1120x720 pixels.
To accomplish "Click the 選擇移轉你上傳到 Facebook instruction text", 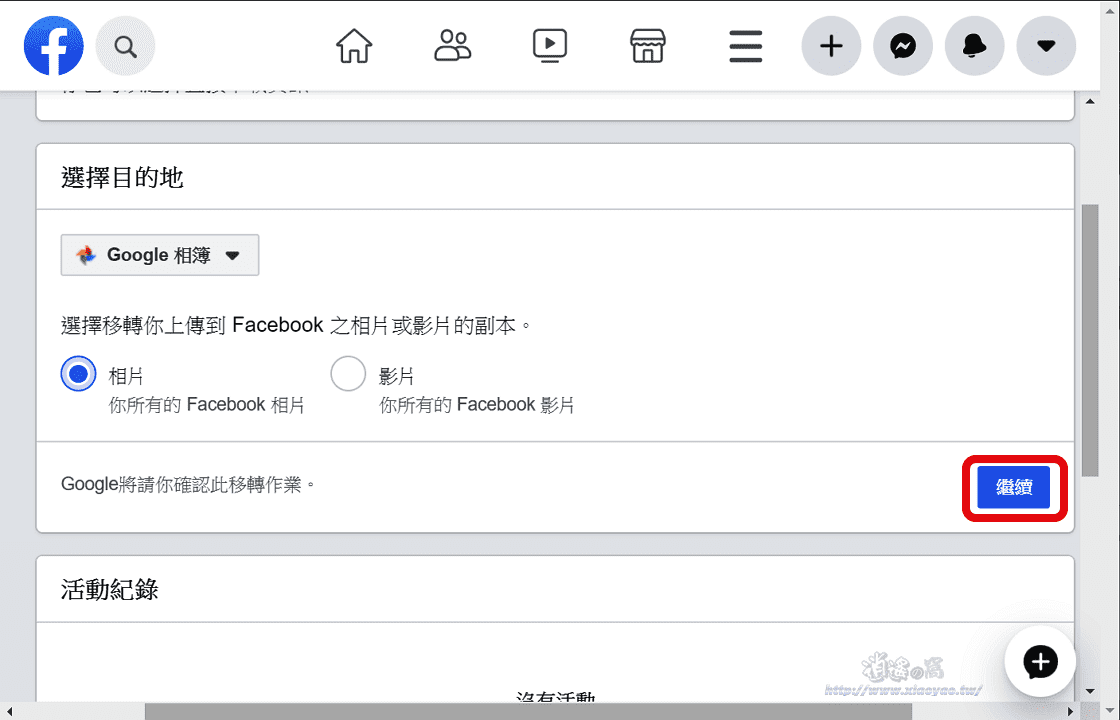I will click(296, 326).
